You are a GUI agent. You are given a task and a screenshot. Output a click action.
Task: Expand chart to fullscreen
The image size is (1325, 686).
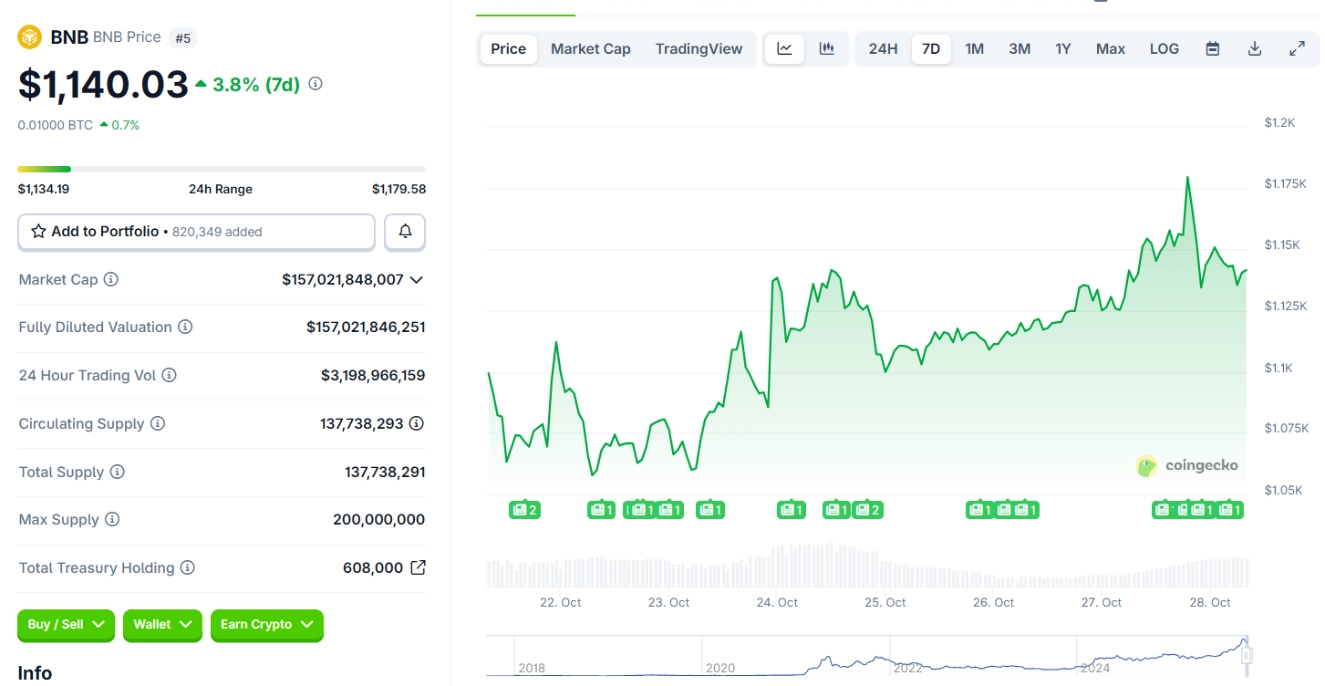(x=1297, y=49)
